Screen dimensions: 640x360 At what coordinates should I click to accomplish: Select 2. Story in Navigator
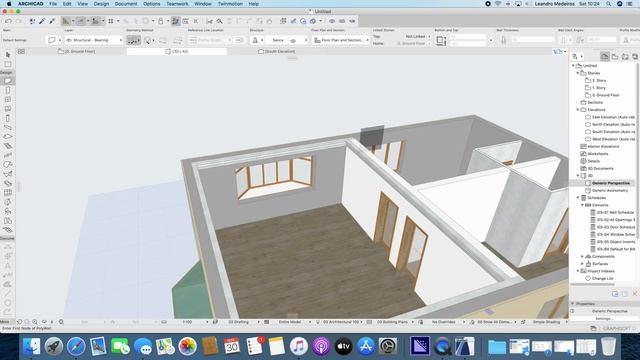tap(599, 80)
